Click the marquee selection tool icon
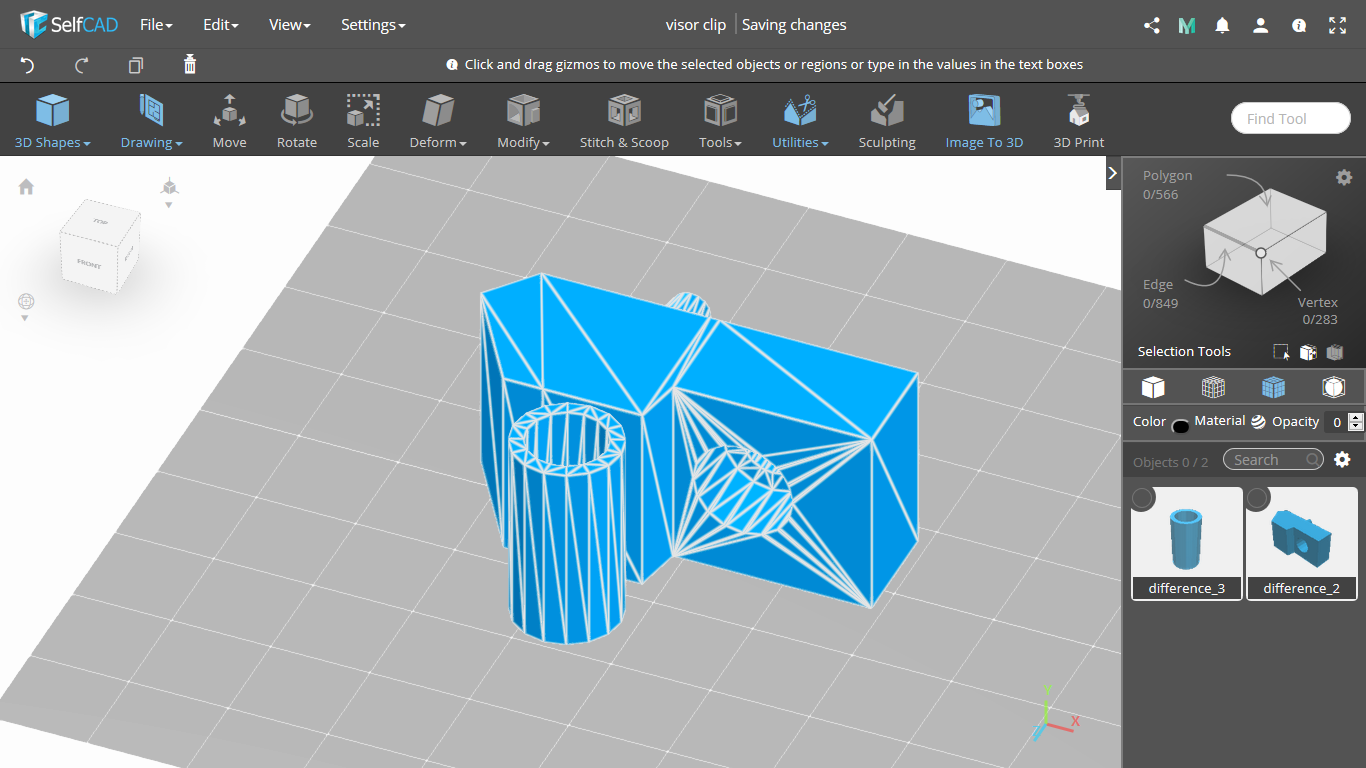The width and height of the screenshot is (1366, 768). click(x=1281, y=352)
